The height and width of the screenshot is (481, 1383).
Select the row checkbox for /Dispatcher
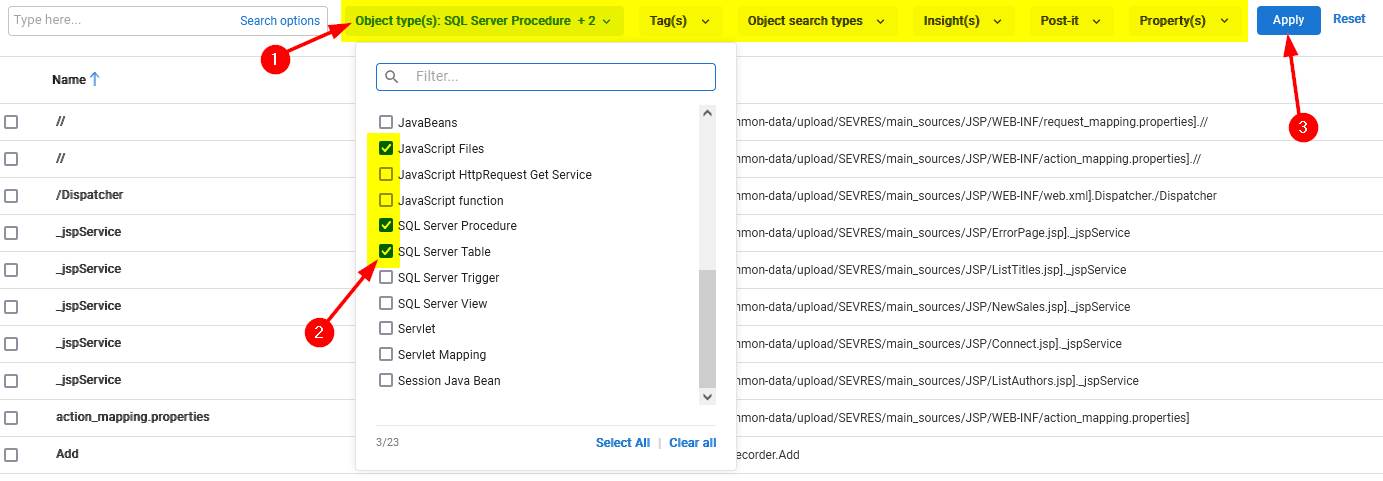pos(11,196)
